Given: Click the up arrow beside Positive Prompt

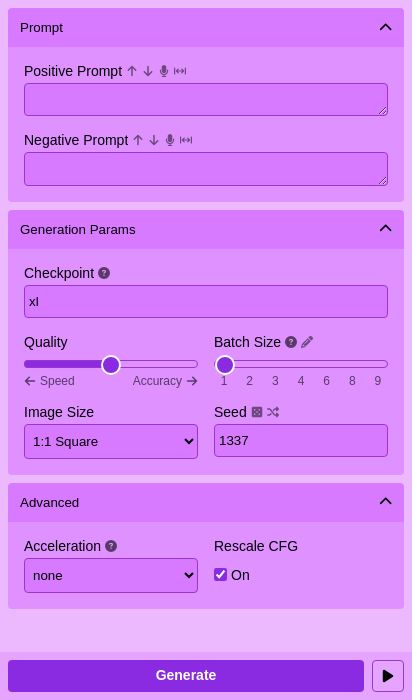Looking at the screenshot, I should point(132,71).
